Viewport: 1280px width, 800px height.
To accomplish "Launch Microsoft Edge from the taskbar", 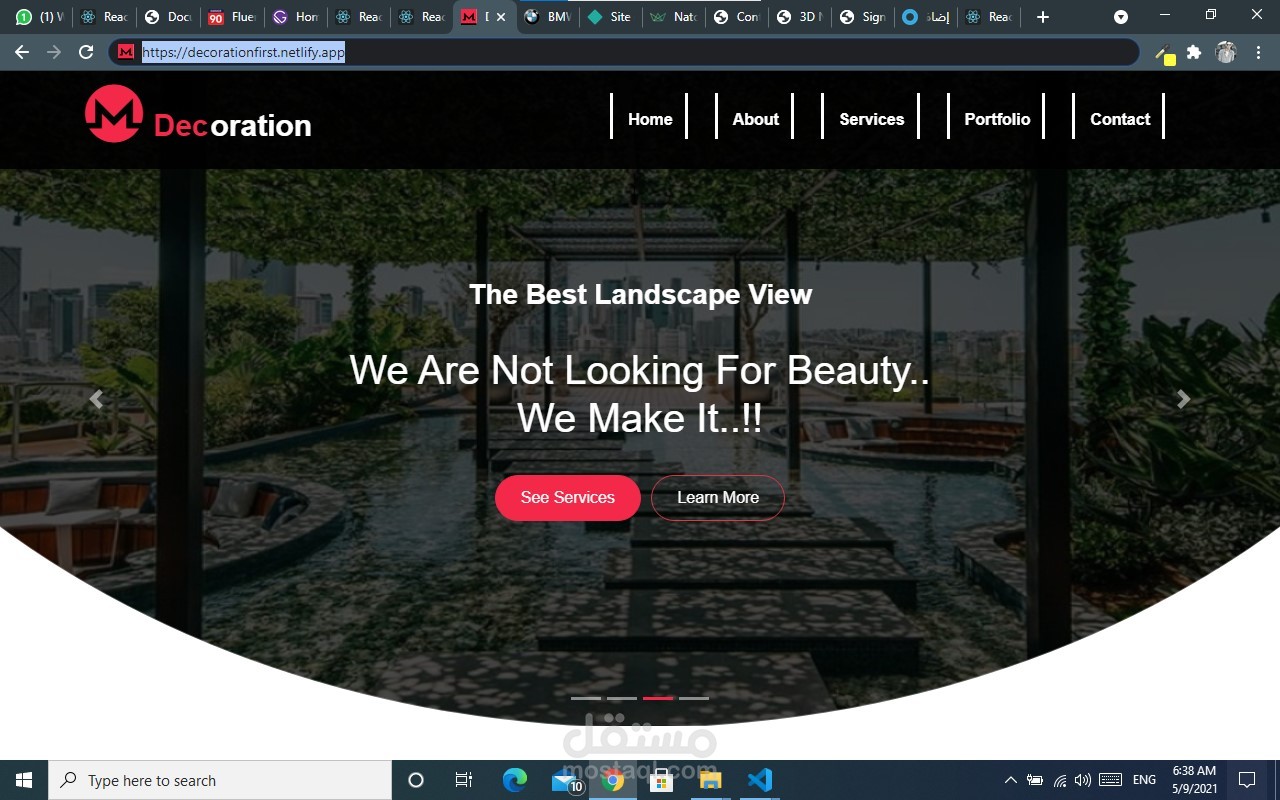I will click(x=514, y=780).
